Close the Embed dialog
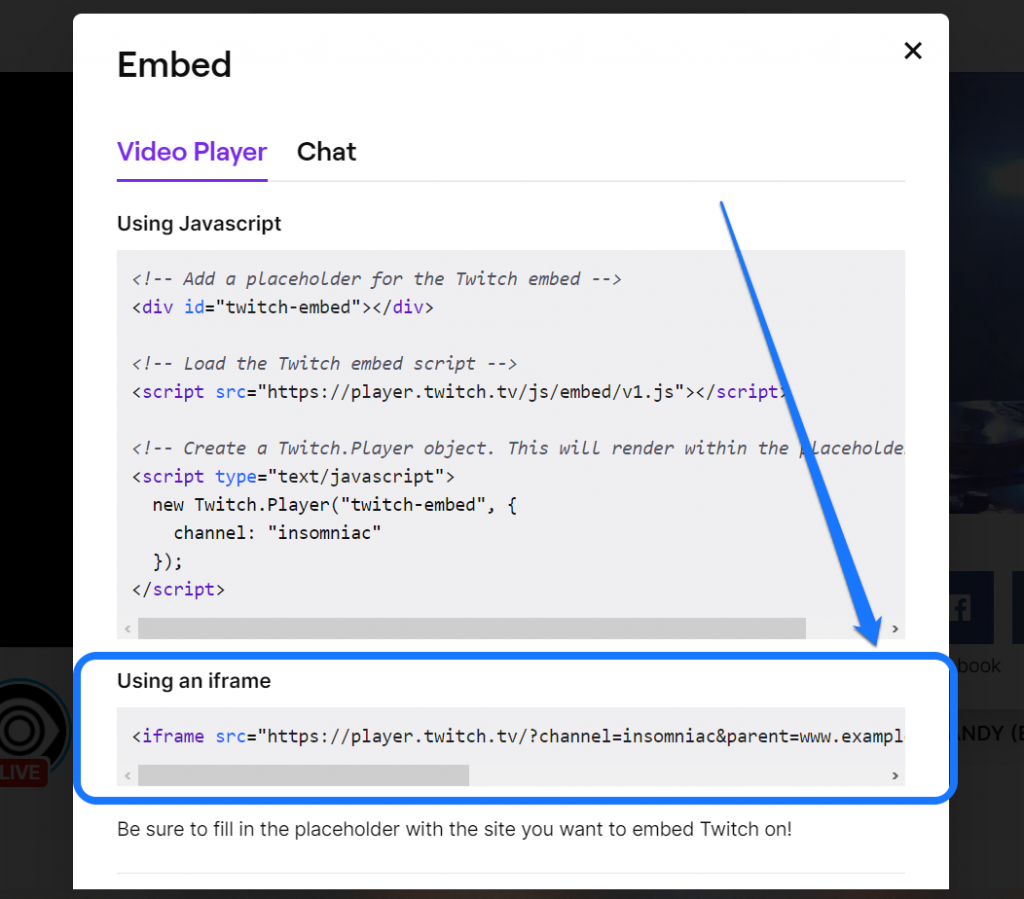This screenshot has height=899, width=1024. [x=912, y=51]
